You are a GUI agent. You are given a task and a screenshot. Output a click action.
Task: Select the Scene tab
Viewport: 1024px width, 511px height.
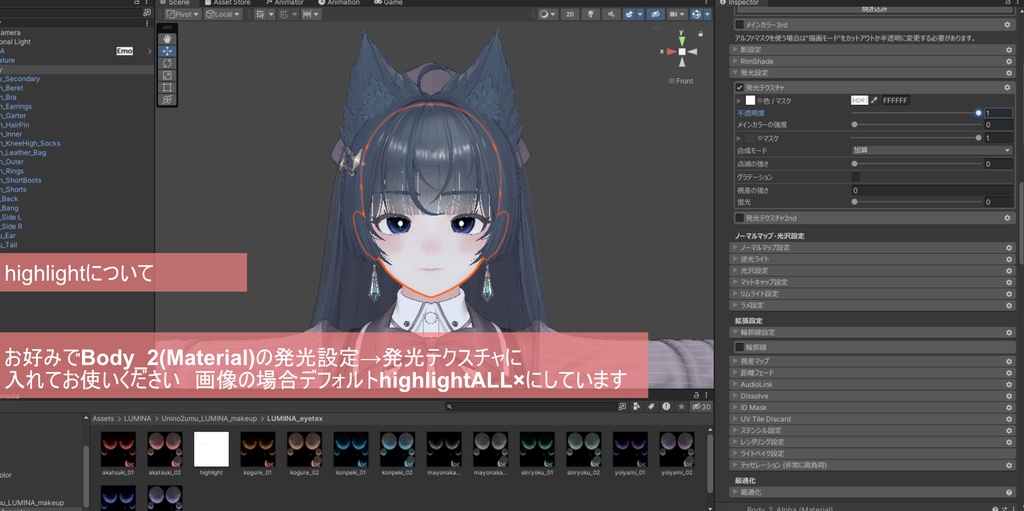coord(174,3)
